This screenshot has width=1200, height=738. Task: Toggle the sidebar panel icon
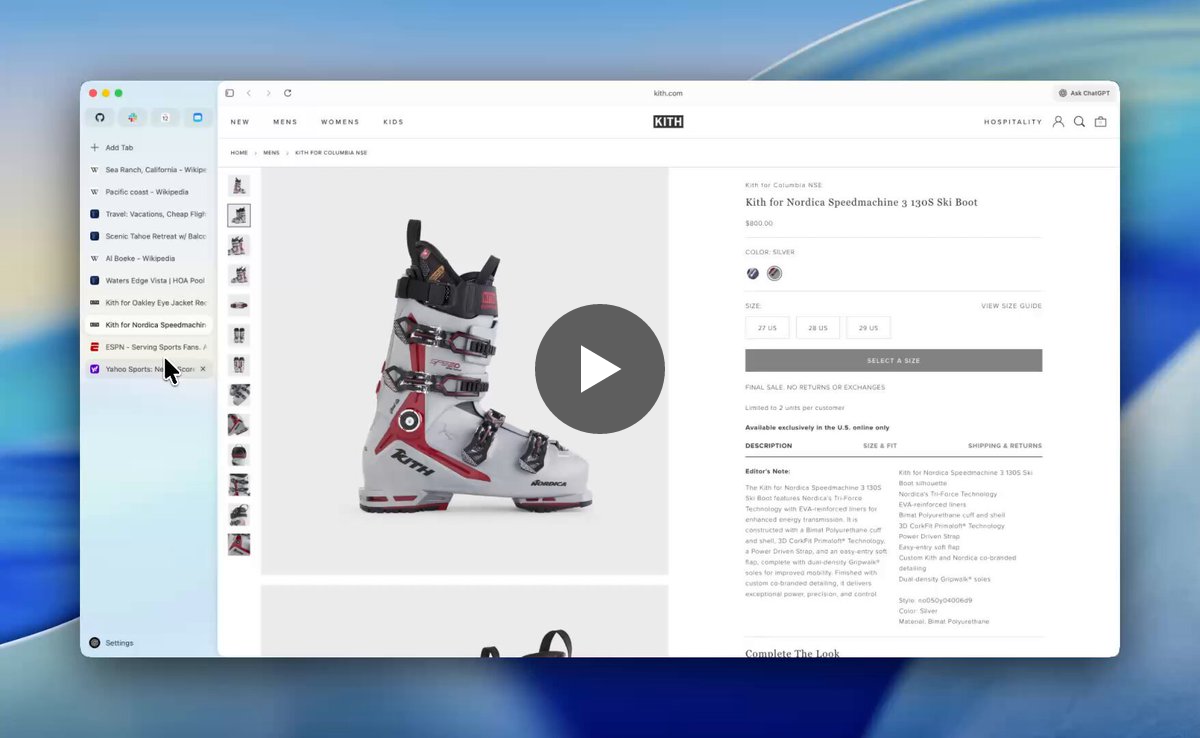click(230, 93)
